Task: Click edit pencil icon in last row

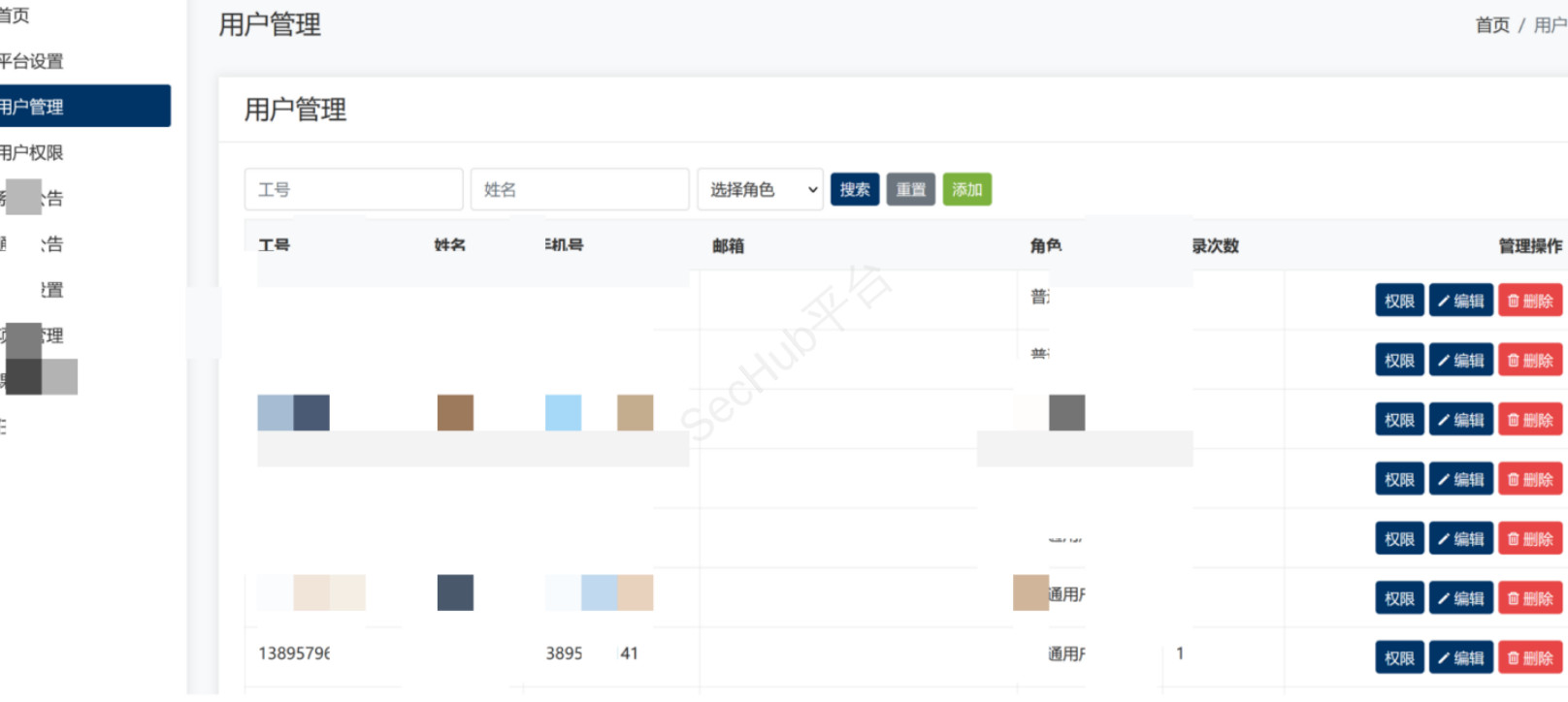Action: (x=1444, y=658)
